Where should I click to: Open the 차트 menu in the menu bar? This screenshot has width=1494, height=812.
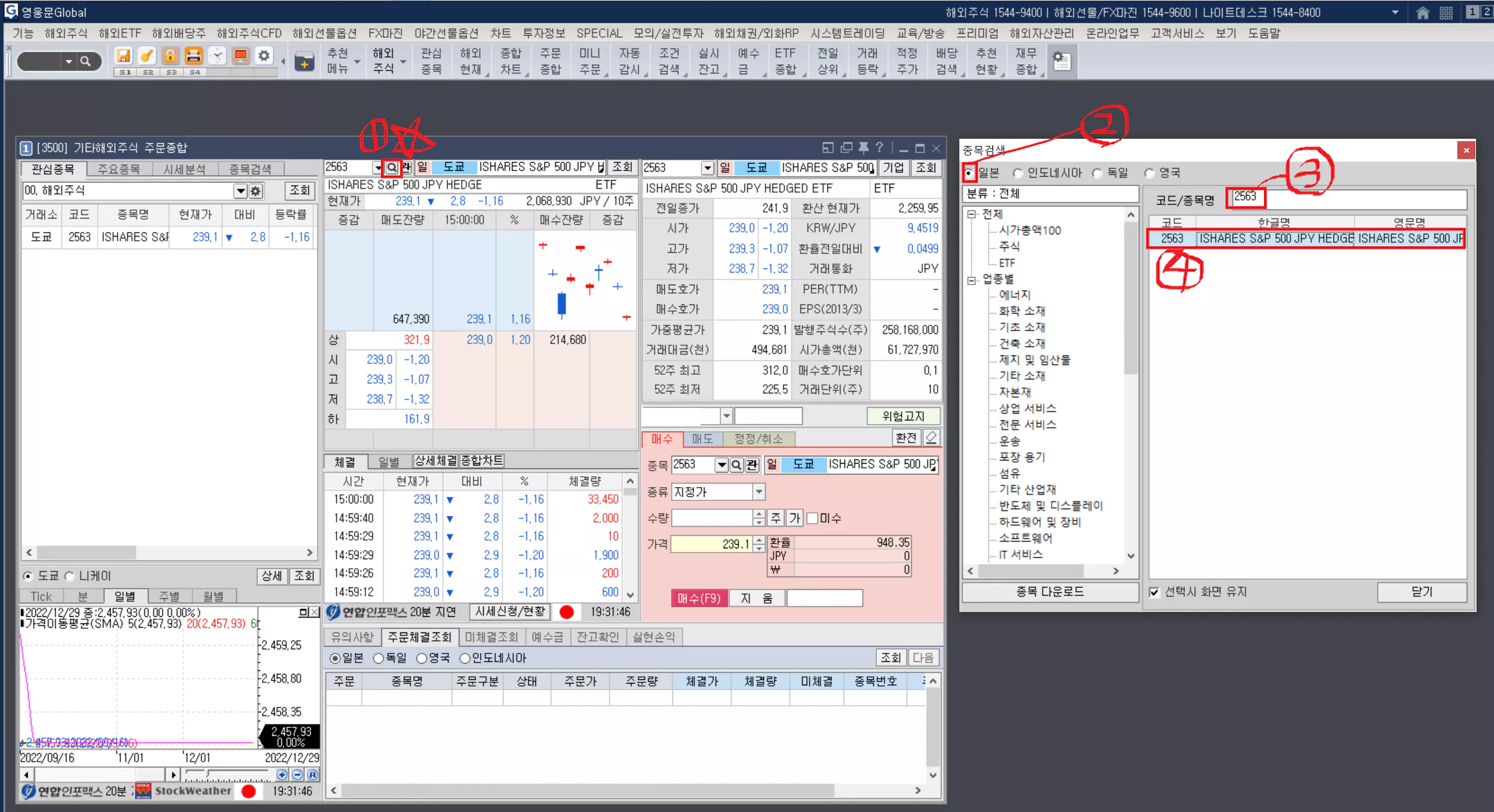point(501,33)
